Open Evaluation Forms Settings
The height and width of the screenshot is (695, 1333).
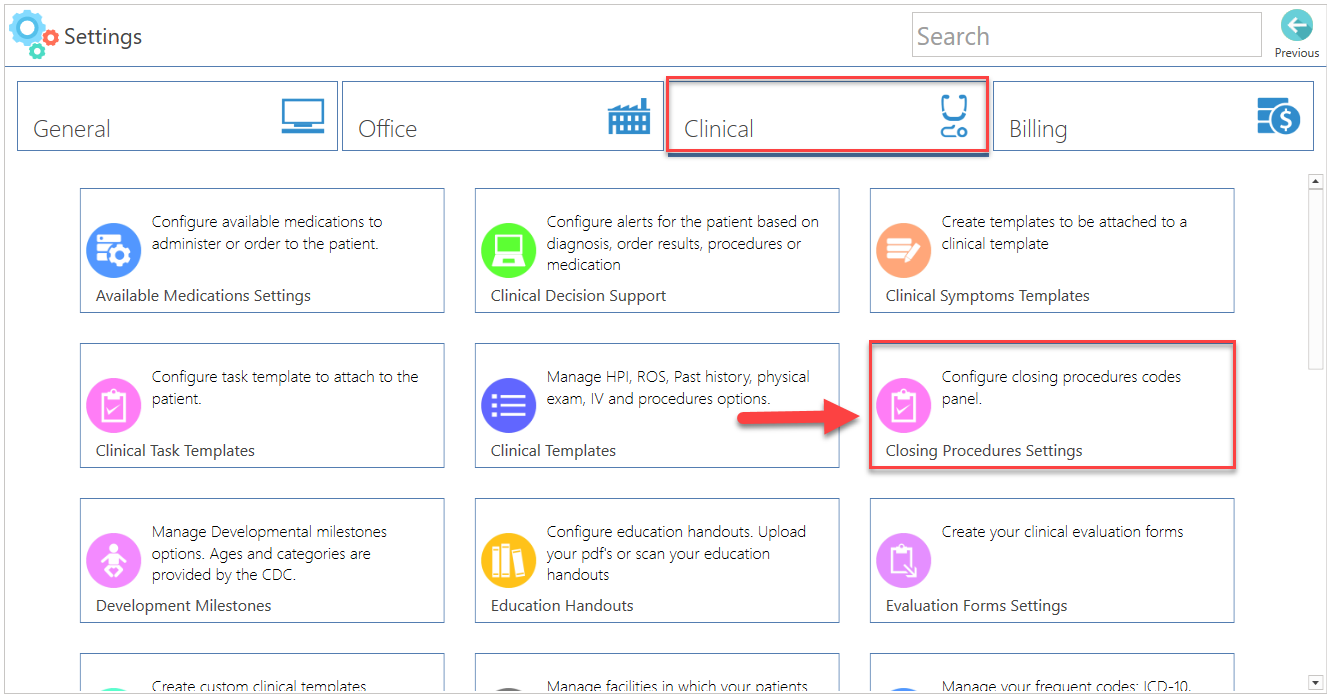(1052, 560)
